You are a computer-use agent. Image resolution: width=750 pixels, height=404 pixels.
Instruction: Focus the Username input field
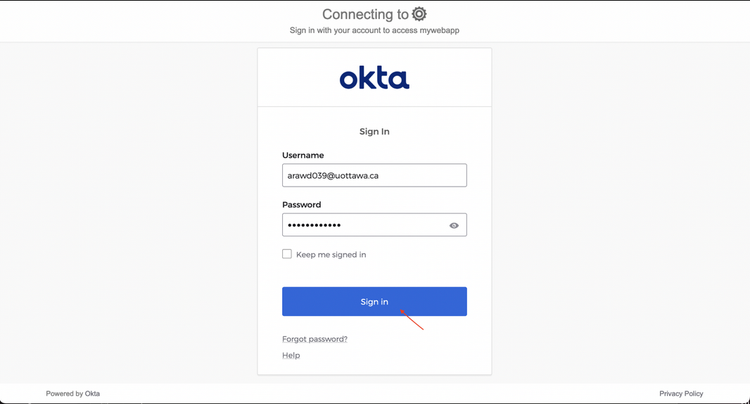point(374,175)
